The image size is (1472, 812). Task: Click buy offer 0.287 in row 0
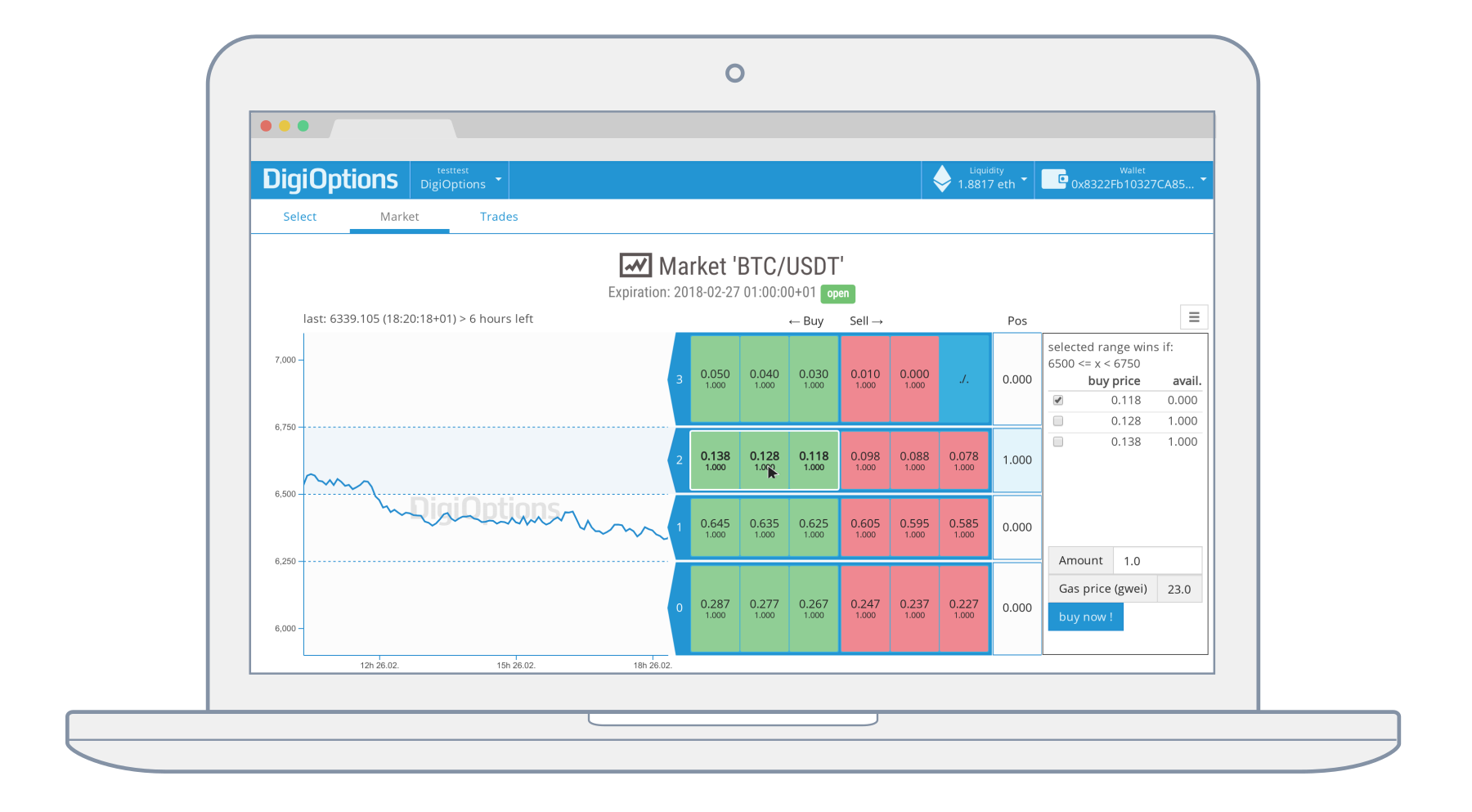click(715, 608)
